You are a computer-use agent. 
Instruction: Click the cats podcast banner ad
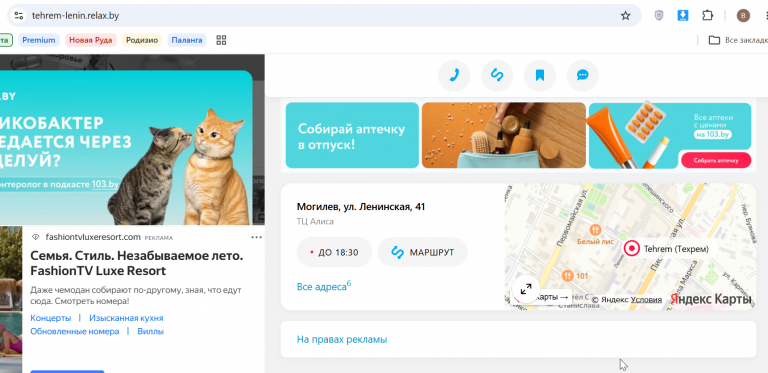point(126,148)
